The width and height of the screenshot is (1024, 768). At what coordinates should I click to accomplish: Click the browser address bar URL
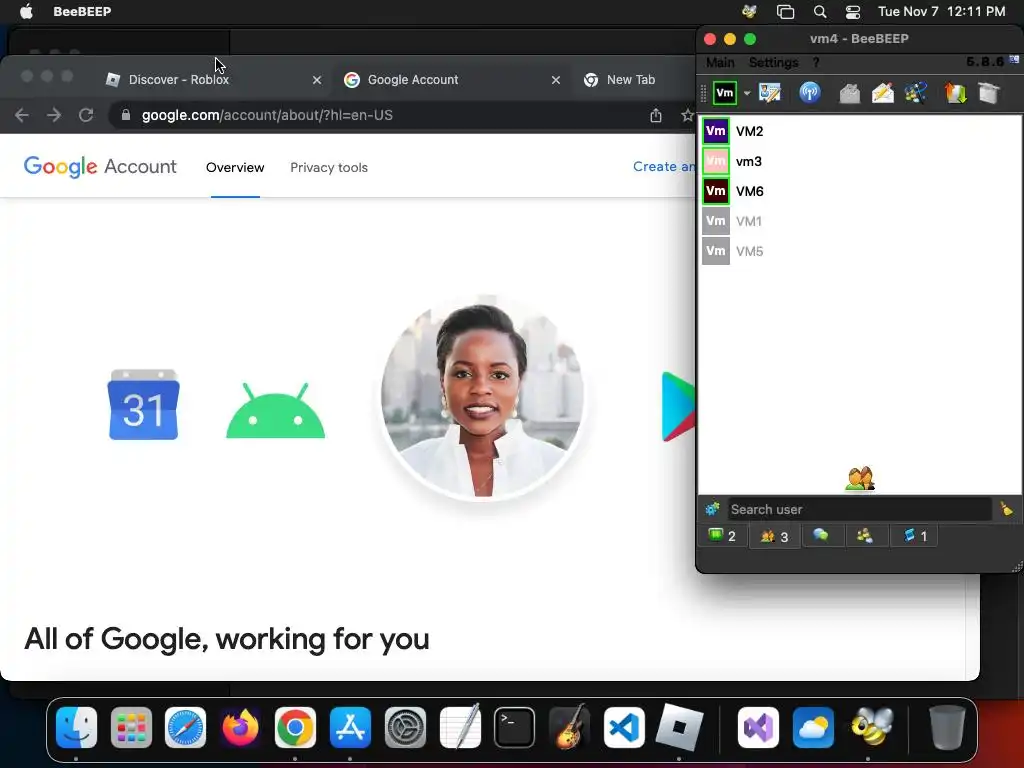267,116
